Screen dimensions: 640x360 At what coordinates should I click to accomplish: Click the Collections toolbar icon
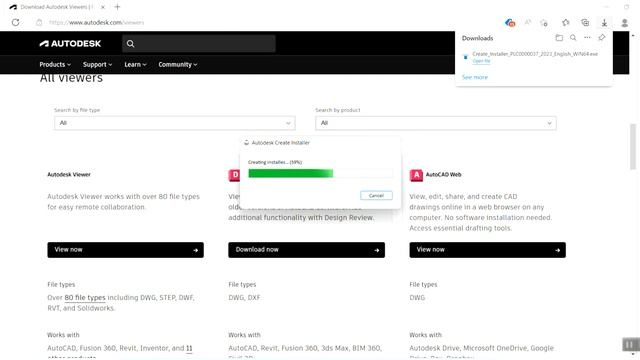pos(585,23)
